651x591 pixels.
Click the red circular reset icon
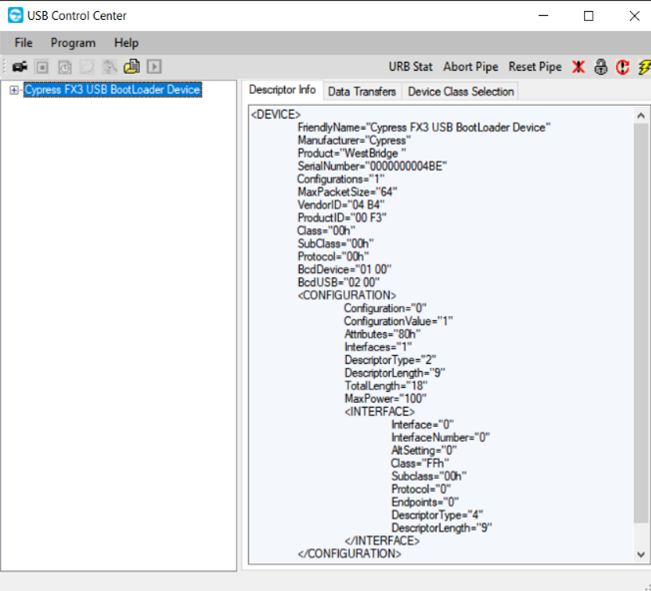pyautogui.click(x=621, y=67)
